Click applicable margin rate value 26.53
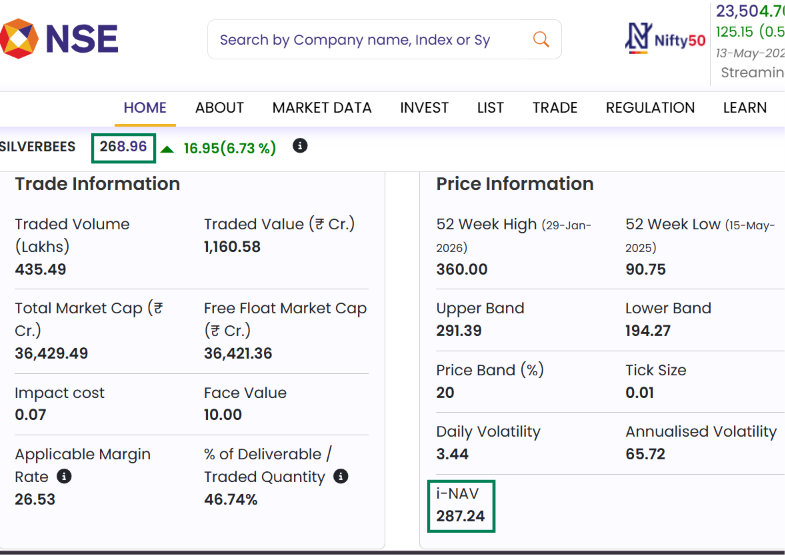This screenshot has width=785, height=555. pos(35,499)
